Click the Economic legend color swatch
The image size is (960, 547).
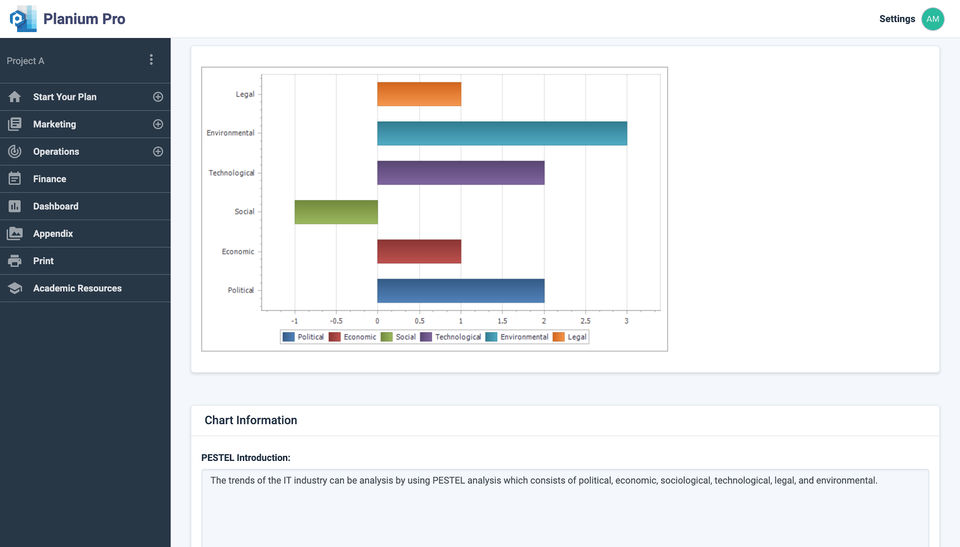[334, 337]
